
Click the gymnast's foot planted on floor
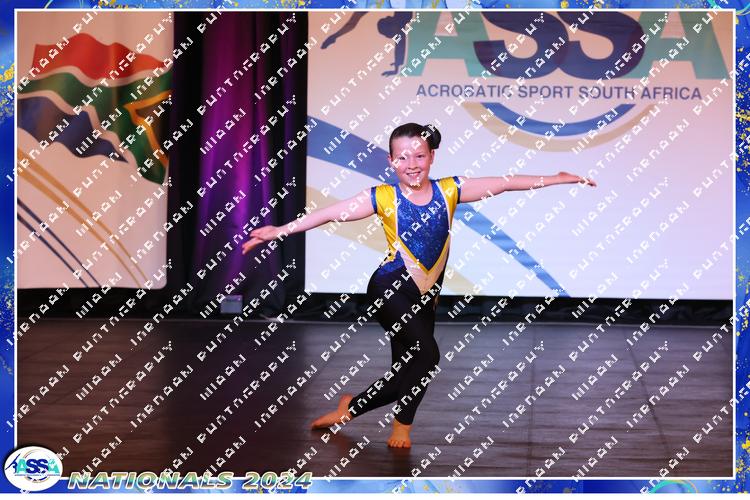pyautogui.click(x=400, y=435)
